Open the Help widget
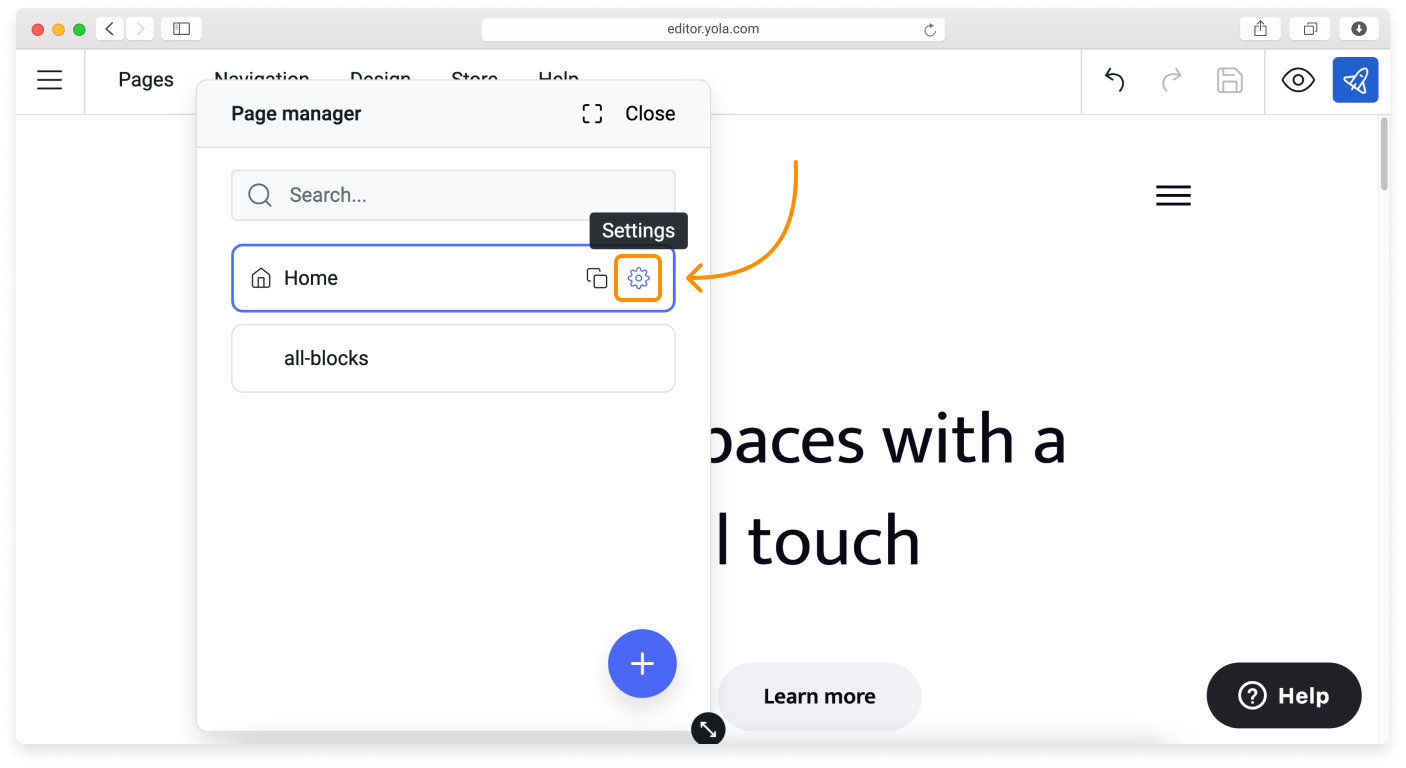The width and height of the screenshot is (1406, 768). tap(1283, 695)
